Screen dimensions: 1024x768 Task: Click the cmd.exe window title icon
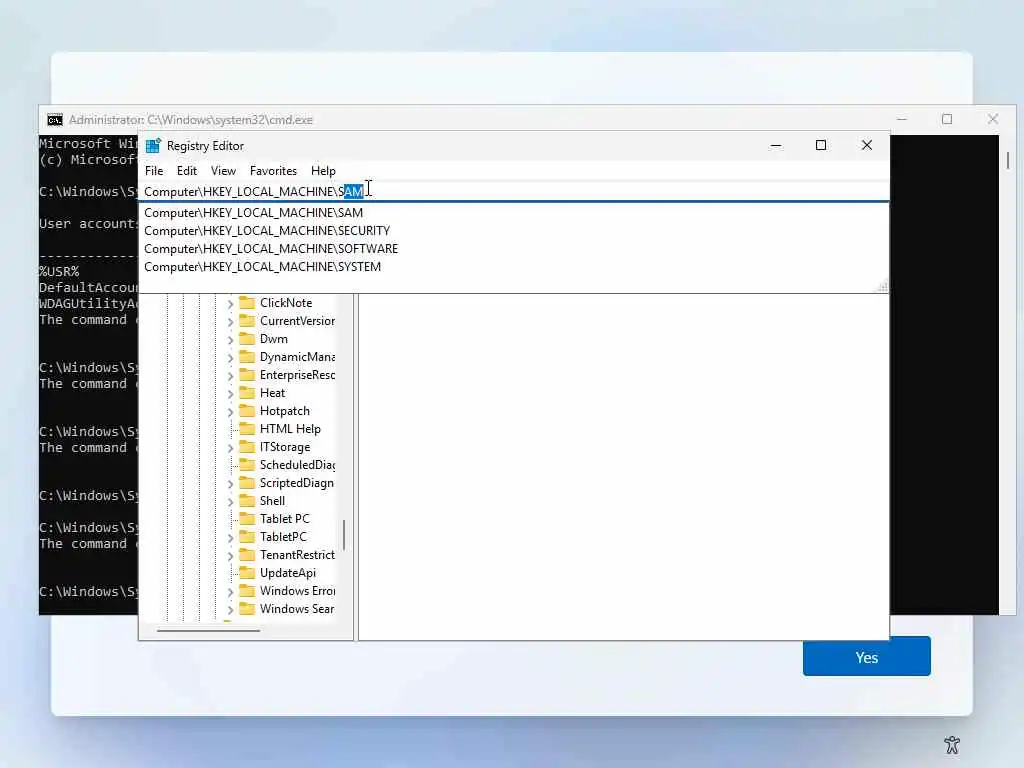pyautogui.click(x=55, y=120)
